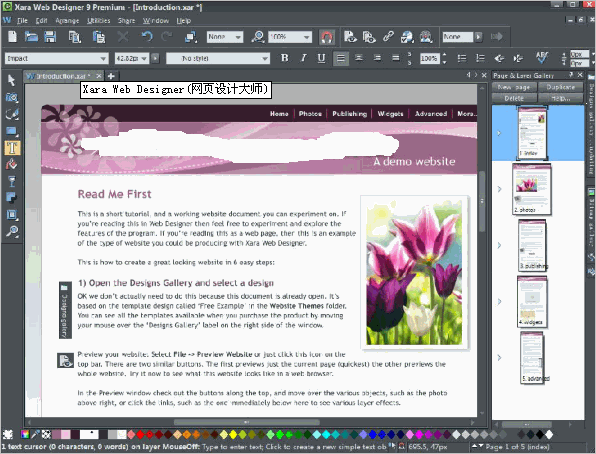Image resolution: width=596 pixels, height=454 pixels.
Task: Select the Photo tool in left toolbar
Action: click(11, 97)
